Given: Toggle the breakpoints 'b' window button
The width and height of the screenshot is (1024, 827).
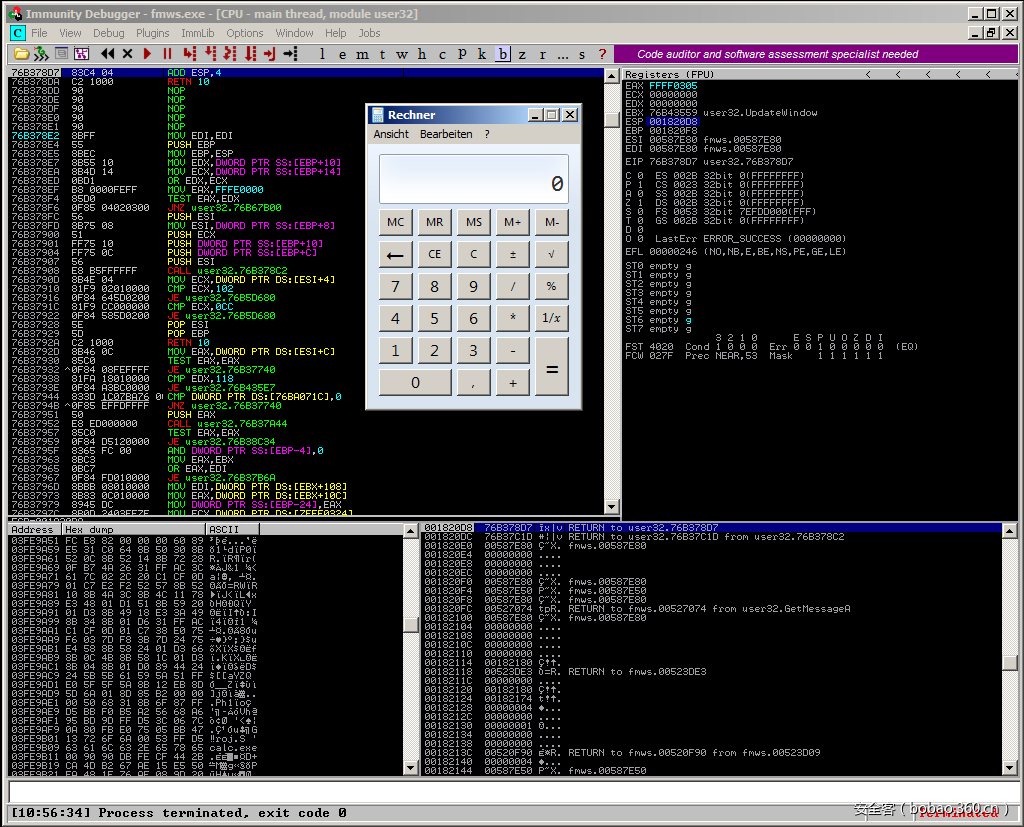Looking at the screenshot, I should (502, 54).
